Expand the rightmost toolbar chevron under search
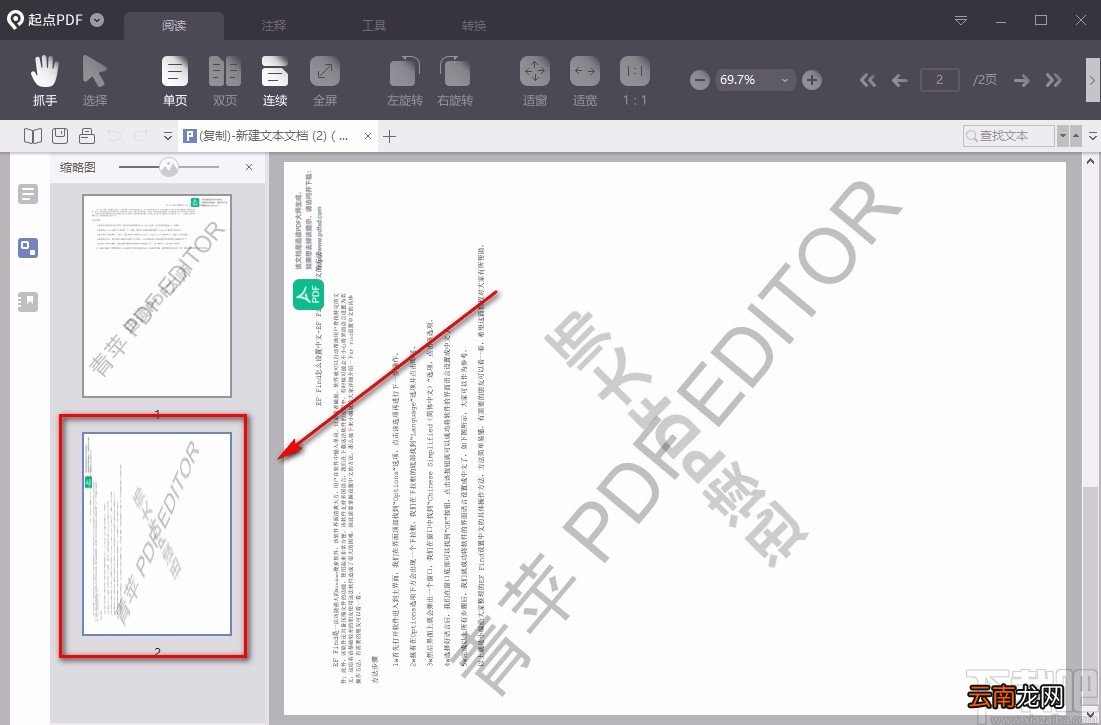This screenshot has height=725, width=1101. (x=1093, y=135)
